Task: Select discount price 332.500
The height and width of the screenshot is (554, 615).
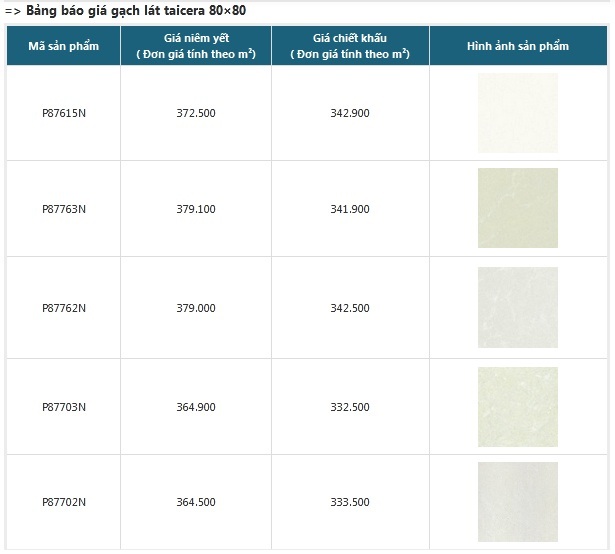Action: coord(350,407)
